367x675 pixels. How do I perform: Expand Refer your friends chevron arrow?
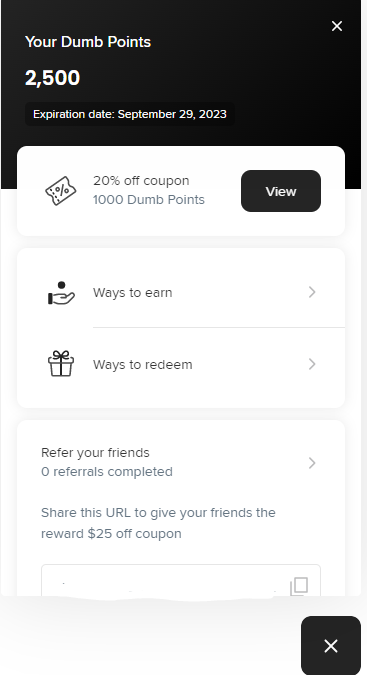point(312,463)
